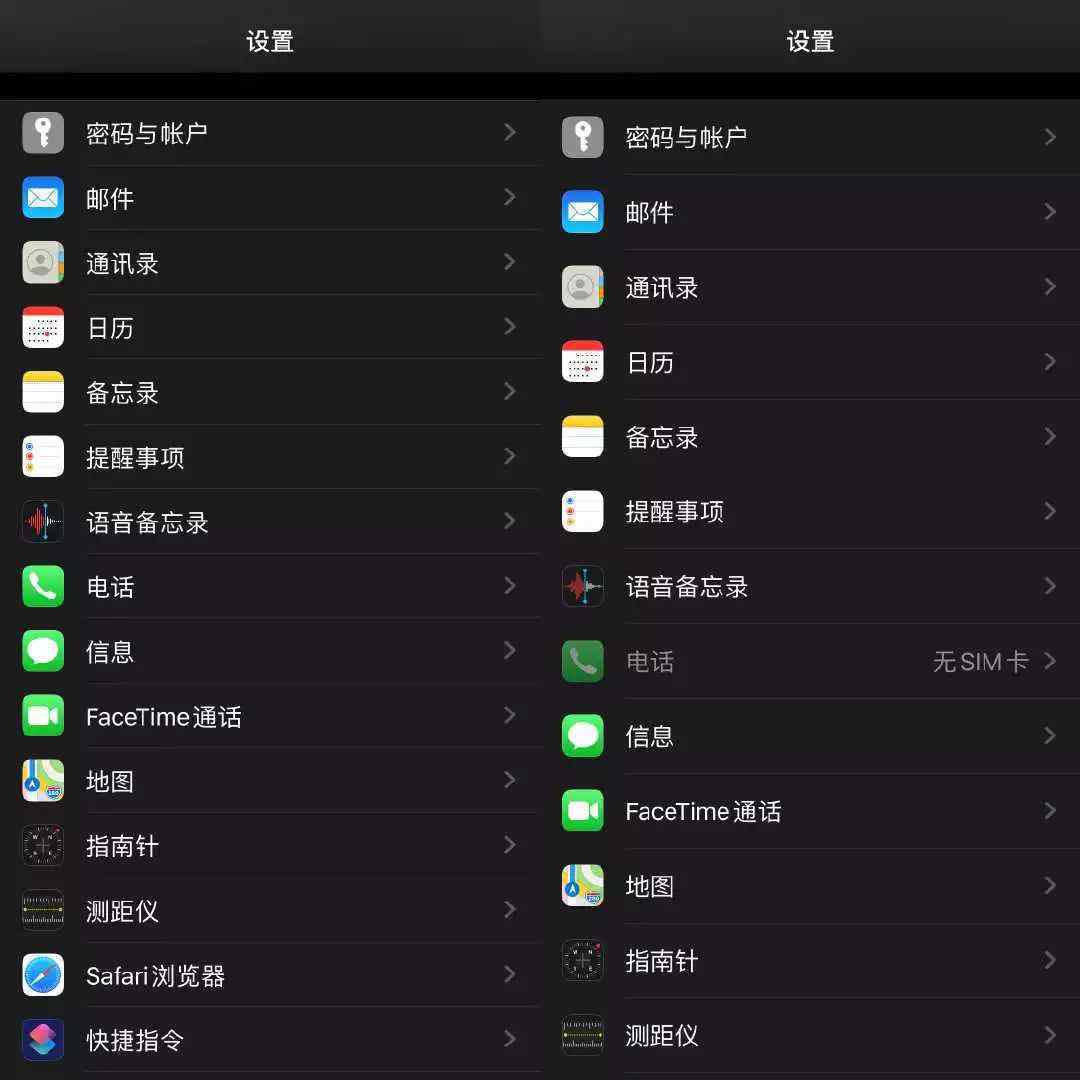This screenshot has width=1080, height=1080.
Task: Select 快捷指令 label
Action: 135,1040
